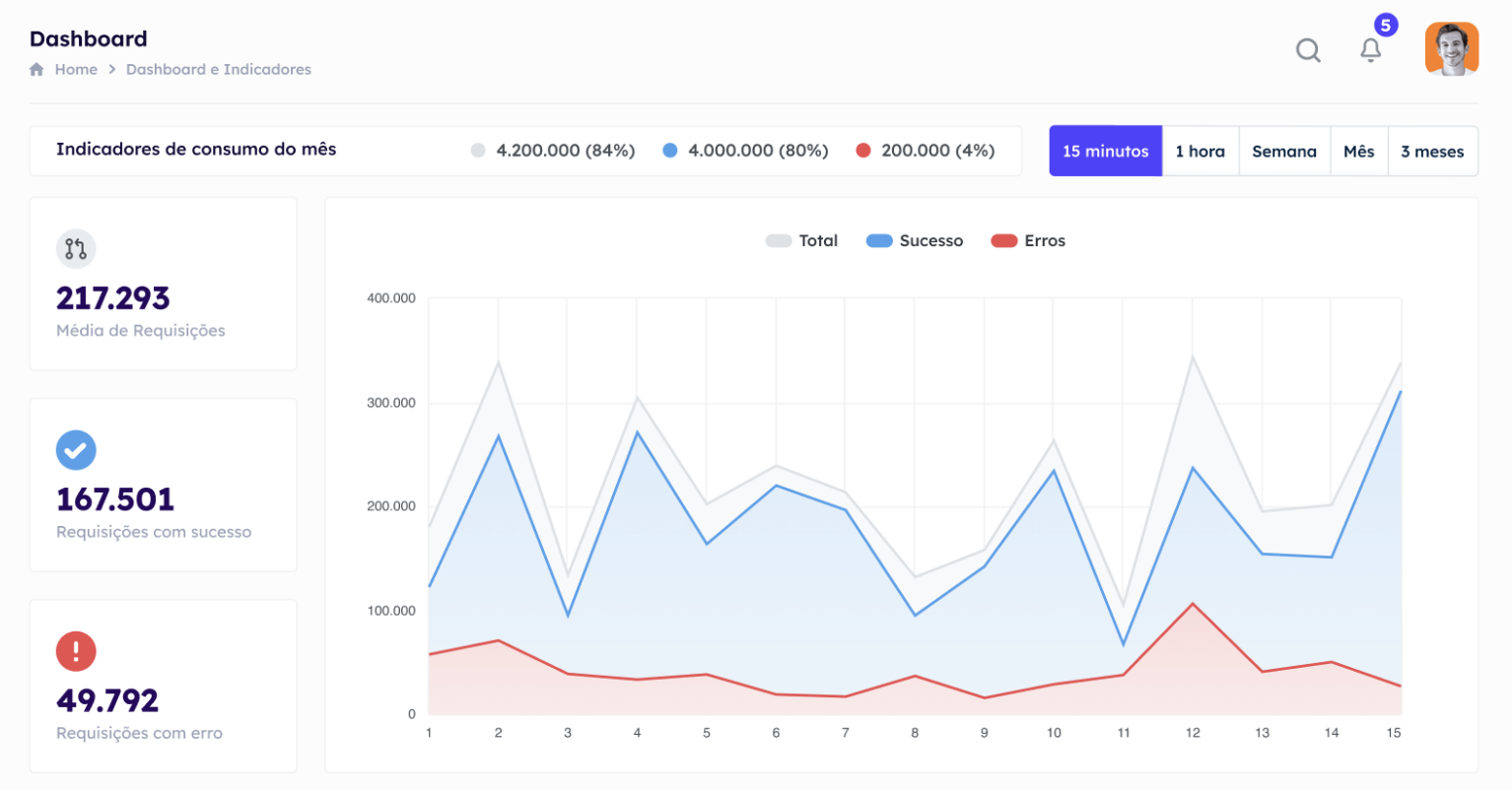Click the 200.000 y-axis label

click(x=391, y=506)
